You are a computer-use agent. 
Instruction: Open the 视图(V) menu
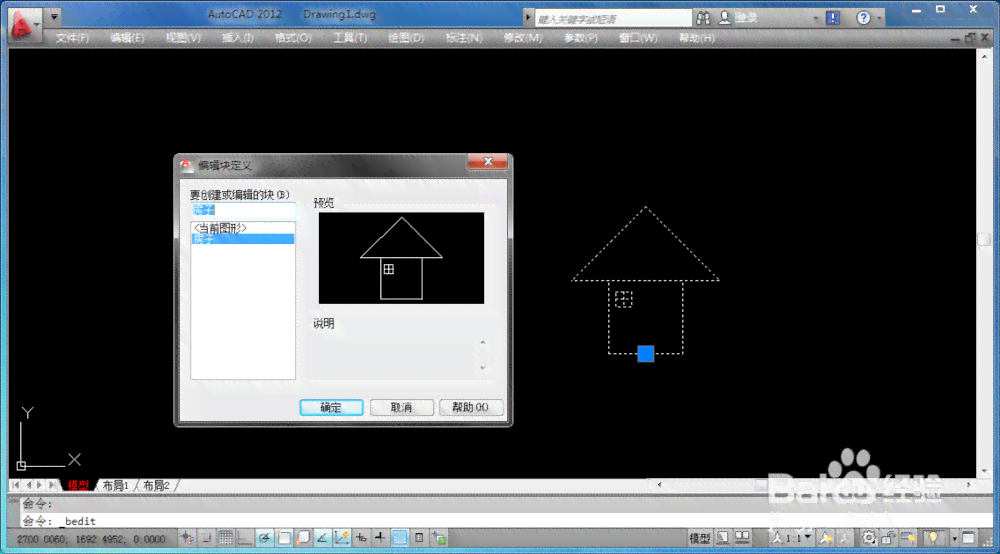(x=183, y=38)
